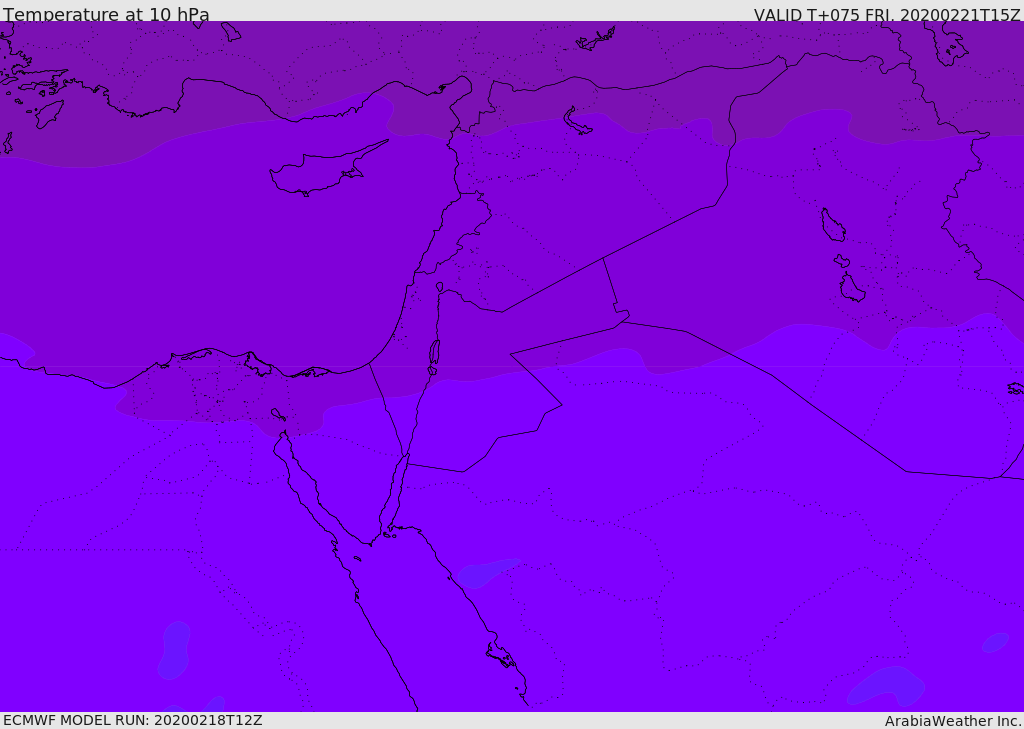Click the Dead Sea outline
The image size is (1024, 729).
[434, 353]
